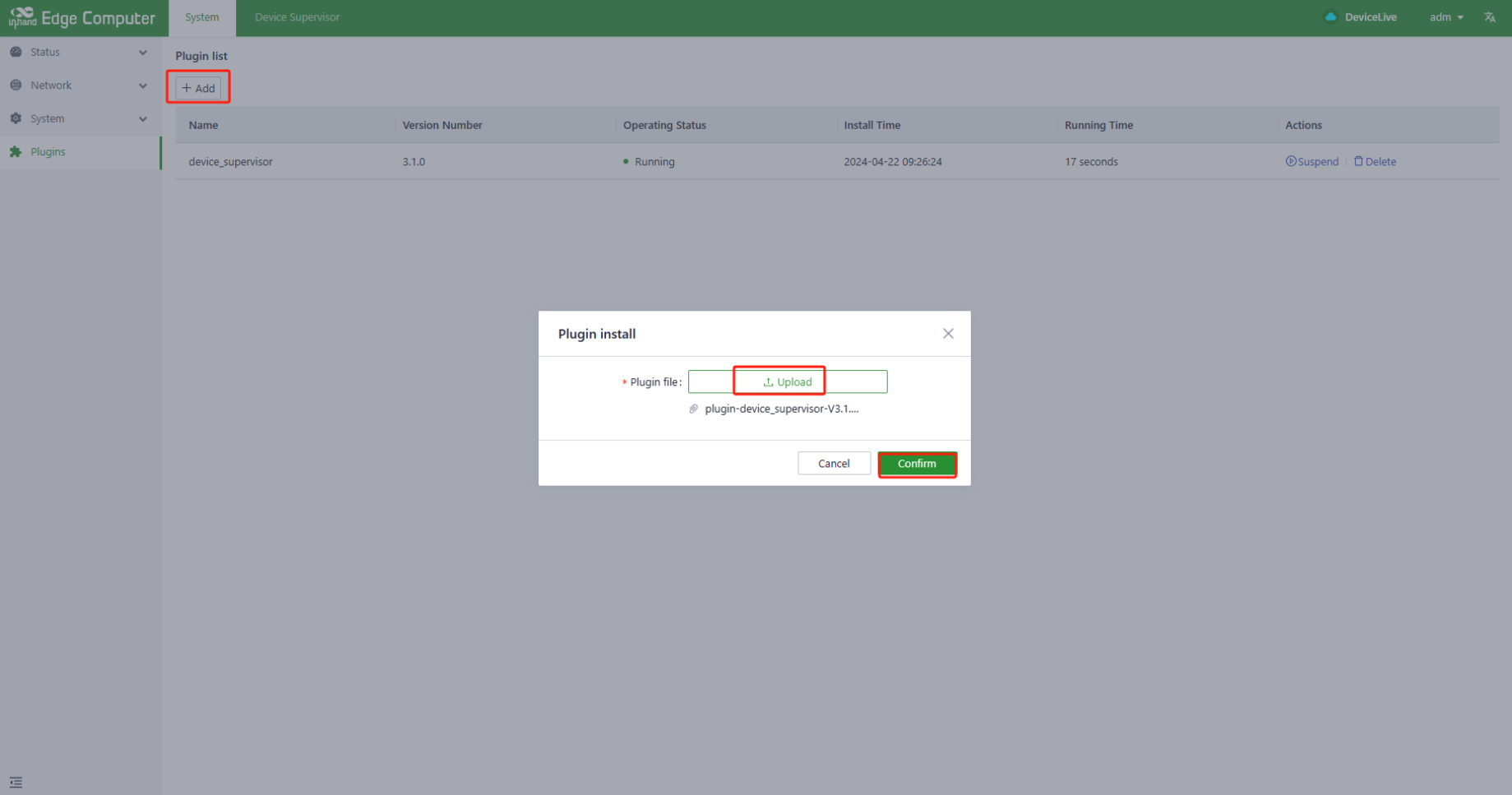Click the uploaded plugin-device_supervisor file name
The height and width of the screenshot is (795, 1512).
781,409
